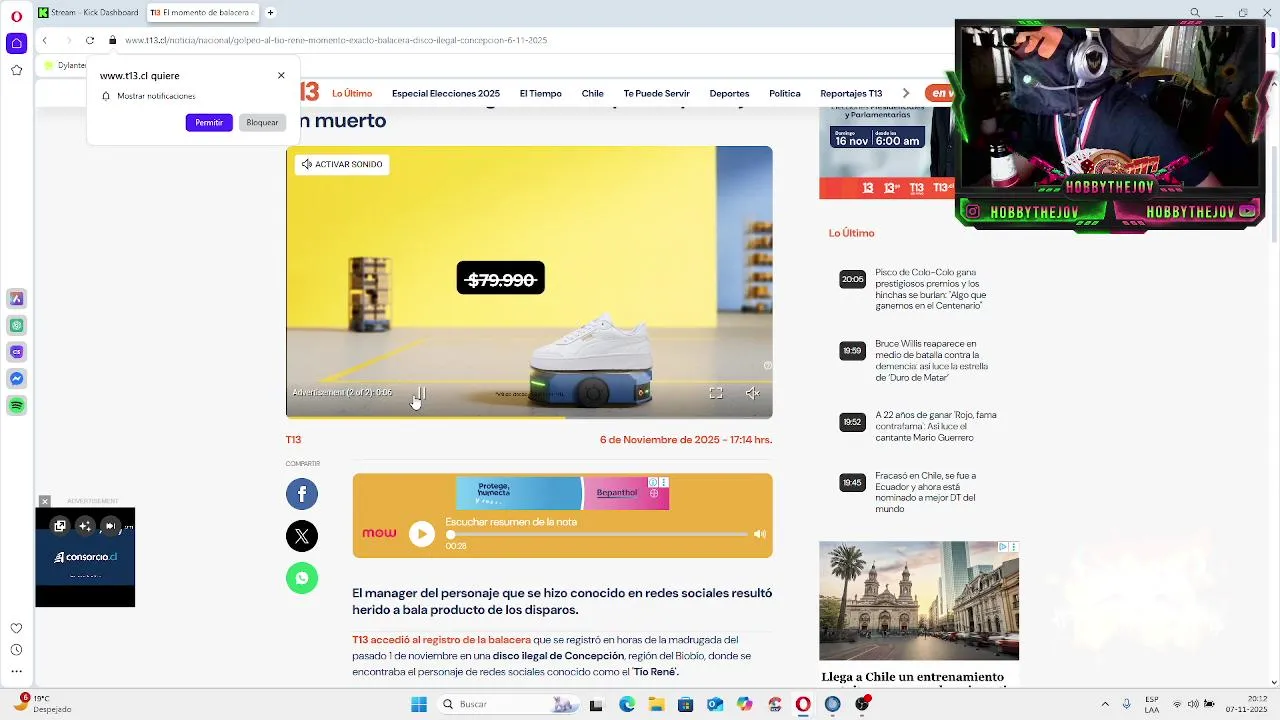This screenshot has width=1280, height=720.
Task: Allow notifications with Permitir button
Action: 209,122
